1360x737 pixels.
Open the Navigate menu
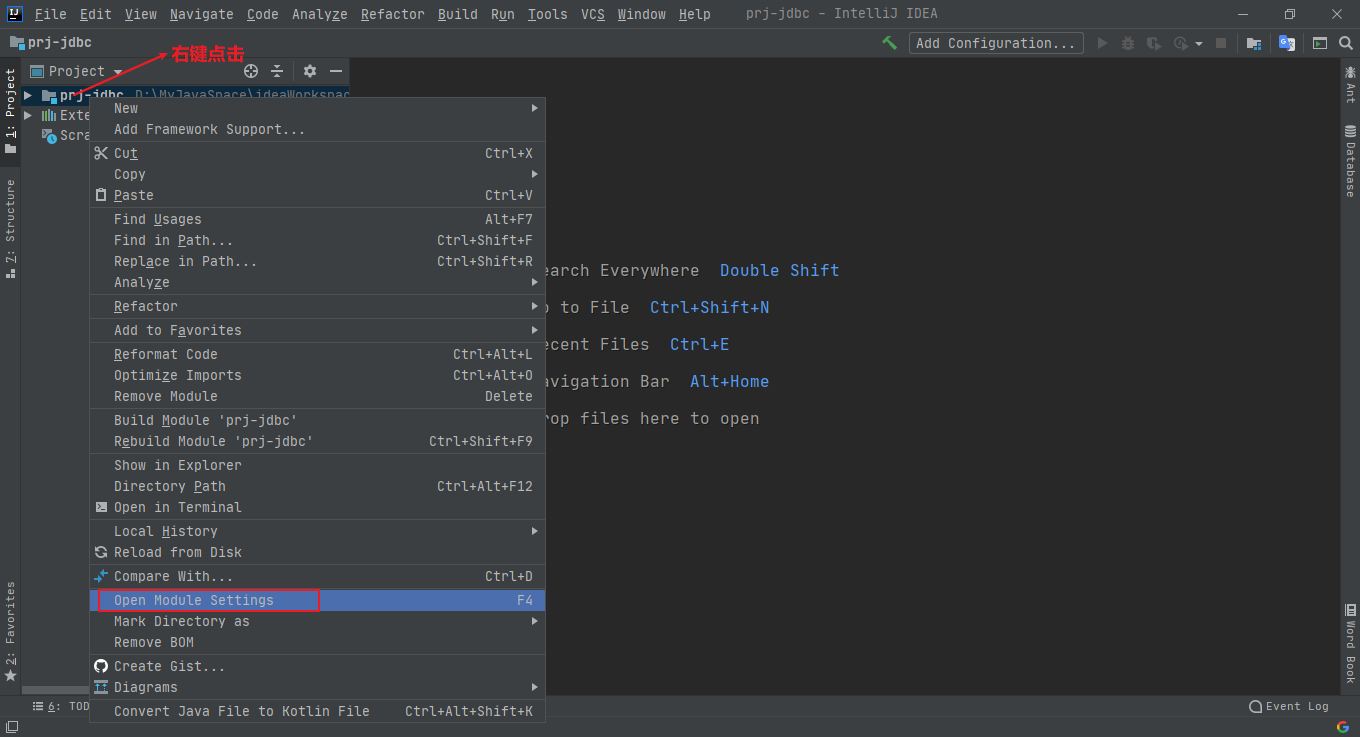(x=201, y=14)
